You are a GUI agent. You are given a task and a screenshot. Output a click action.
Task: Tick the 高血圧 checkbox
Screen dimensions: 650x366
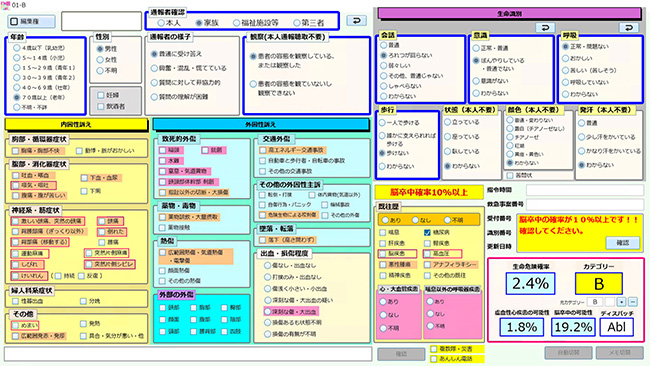(x=427, y=253)
